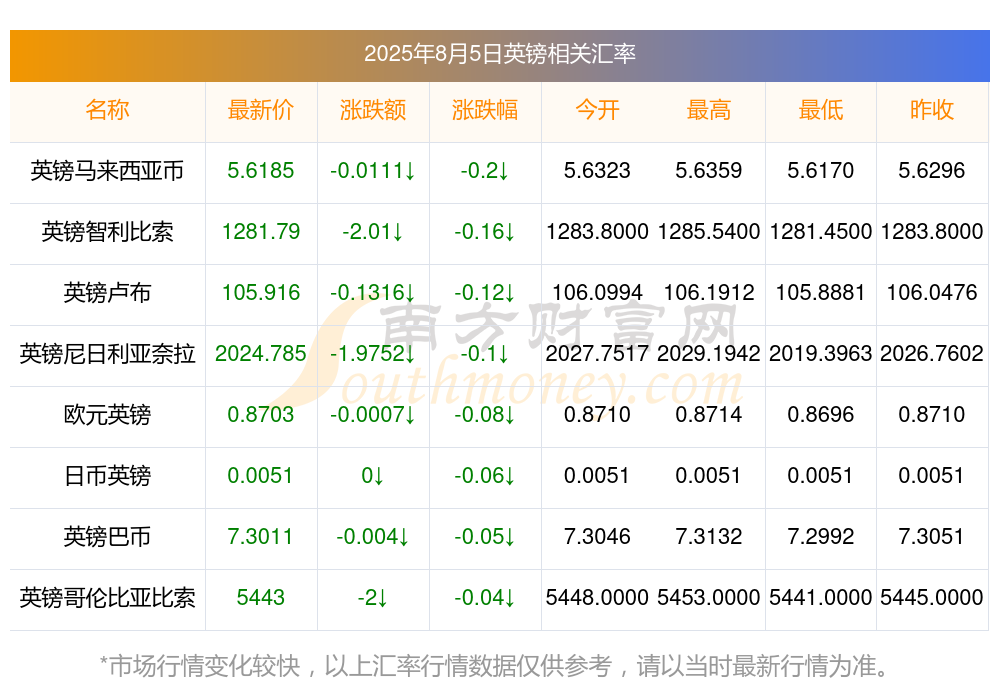Select the 英镑马来西亚币 row name

(x=107, y=170)
